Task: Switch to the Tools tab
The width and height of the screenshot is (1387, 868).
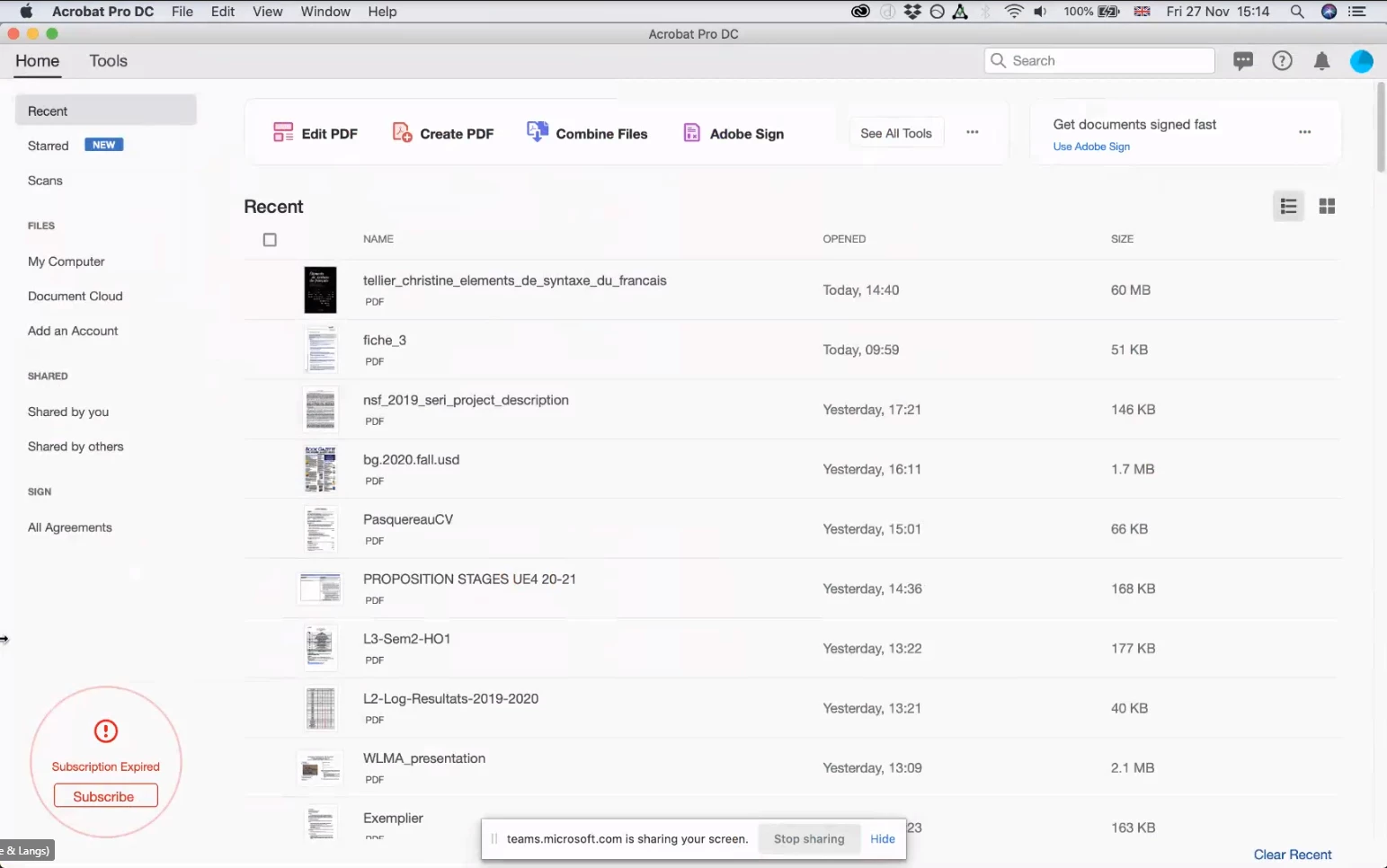Action: tap(109, 61)
